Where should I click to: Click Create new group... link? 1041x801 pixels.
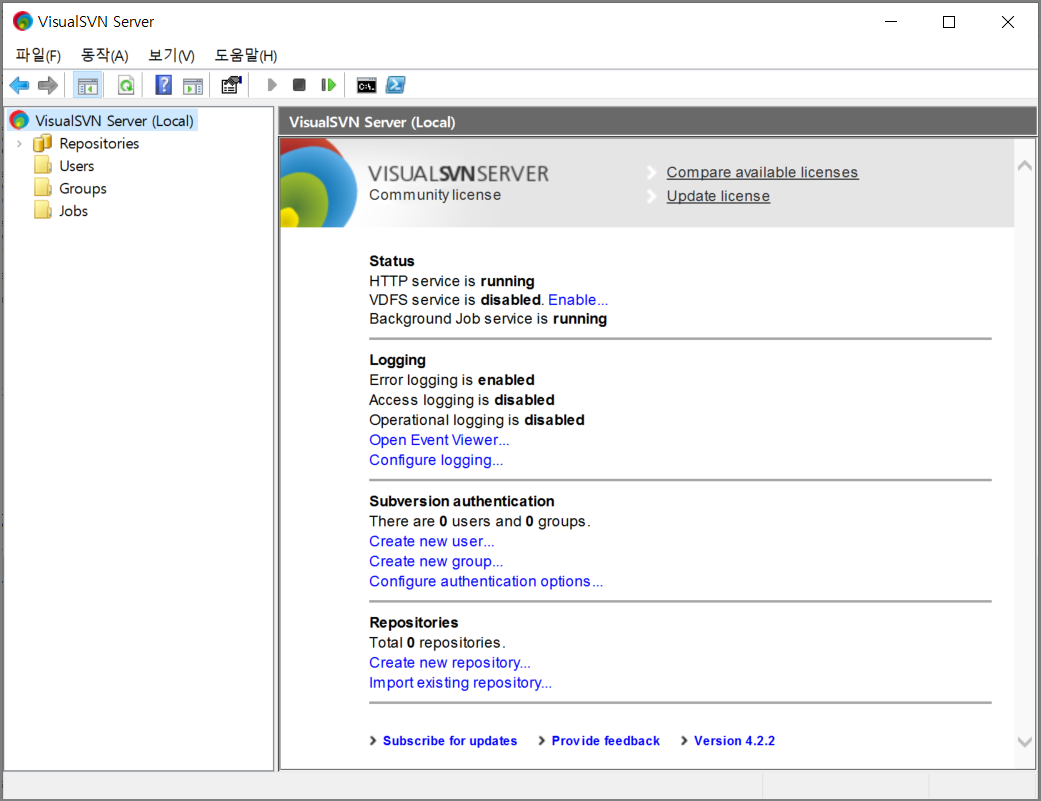click(x=436, y=561)
